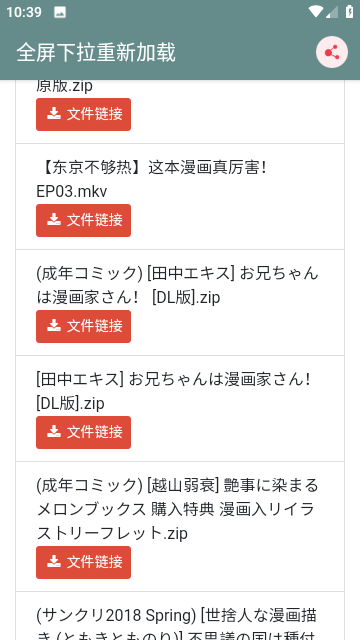Screen dimensions: 360x640
Task: Select the [田中エキス] お兄ちゃんは漫画家さん title text
Action: tap(174, 391)
